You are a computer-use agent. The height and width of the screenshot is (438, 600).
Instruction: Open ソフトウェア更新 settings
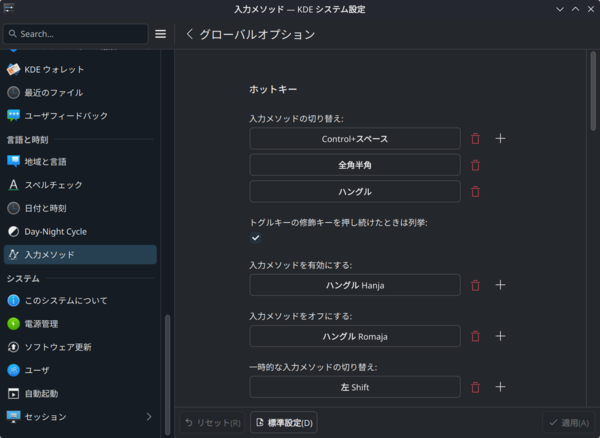pos(80,347)
